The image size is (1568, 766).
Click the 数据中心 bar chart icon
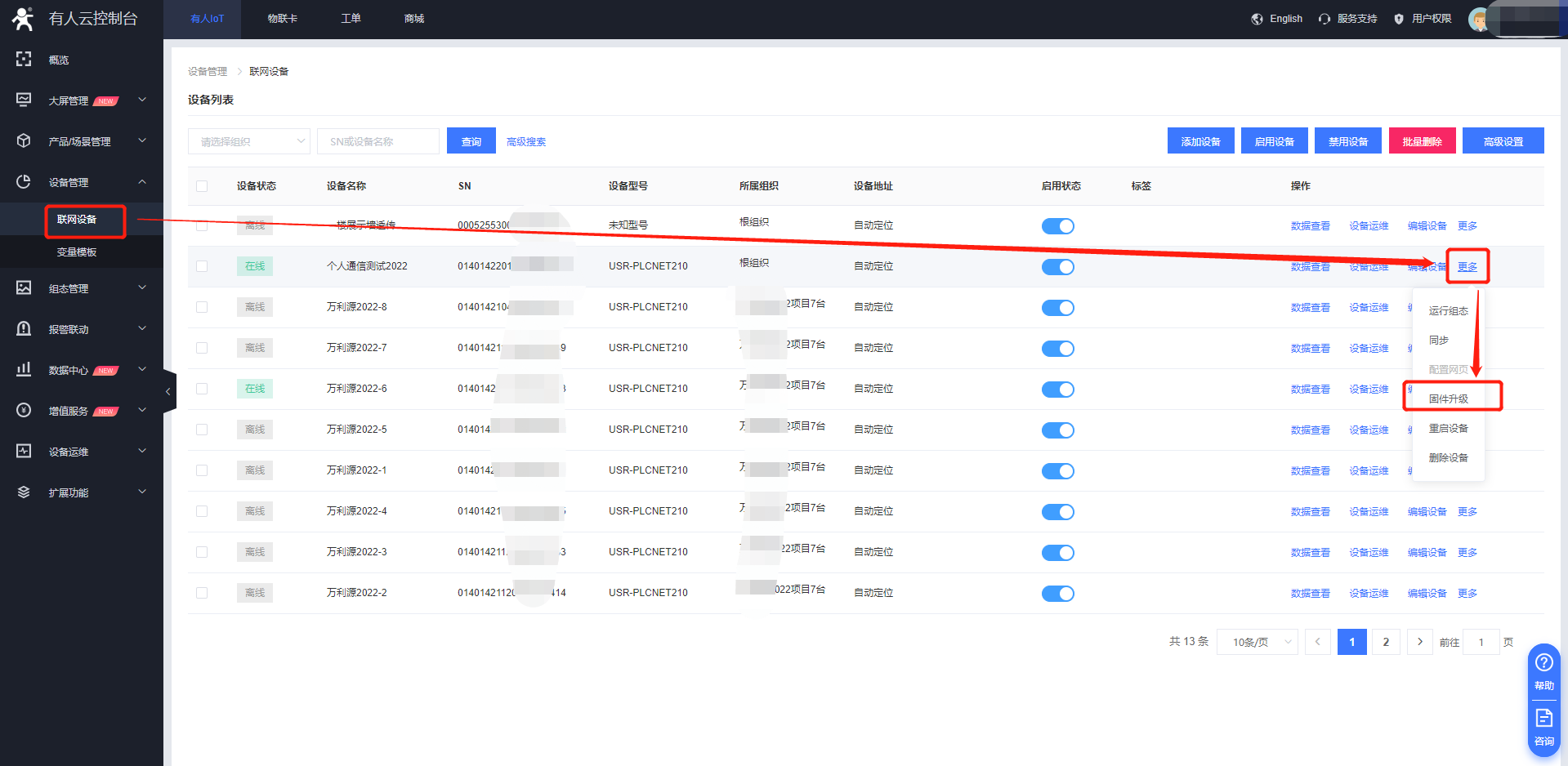point(24,369)
